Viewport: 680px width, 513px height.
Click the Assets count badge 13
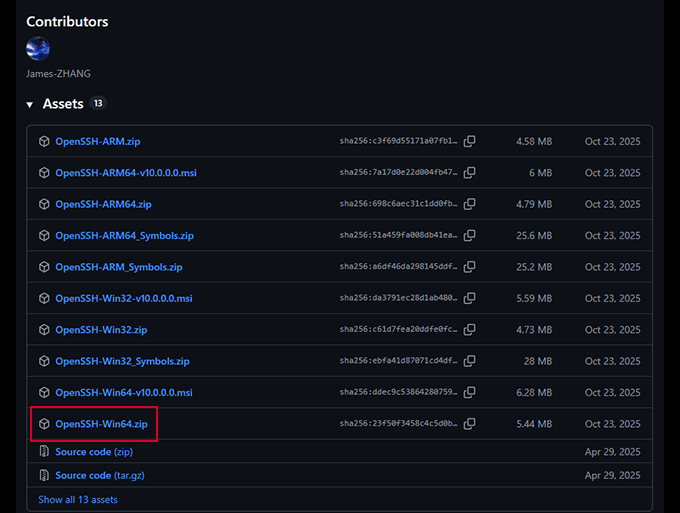tap(98, 103)
